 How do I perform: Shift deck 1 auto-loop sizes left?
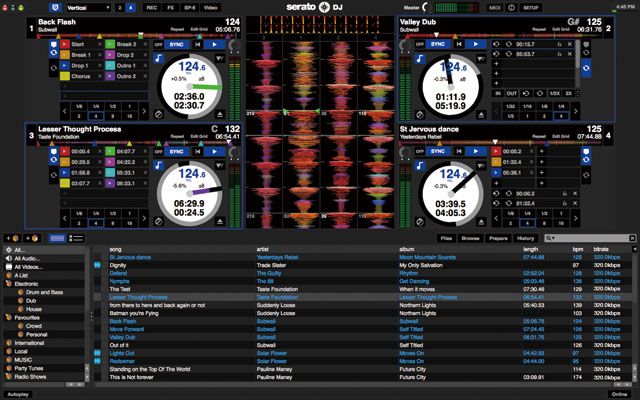[x=64, y=111]
